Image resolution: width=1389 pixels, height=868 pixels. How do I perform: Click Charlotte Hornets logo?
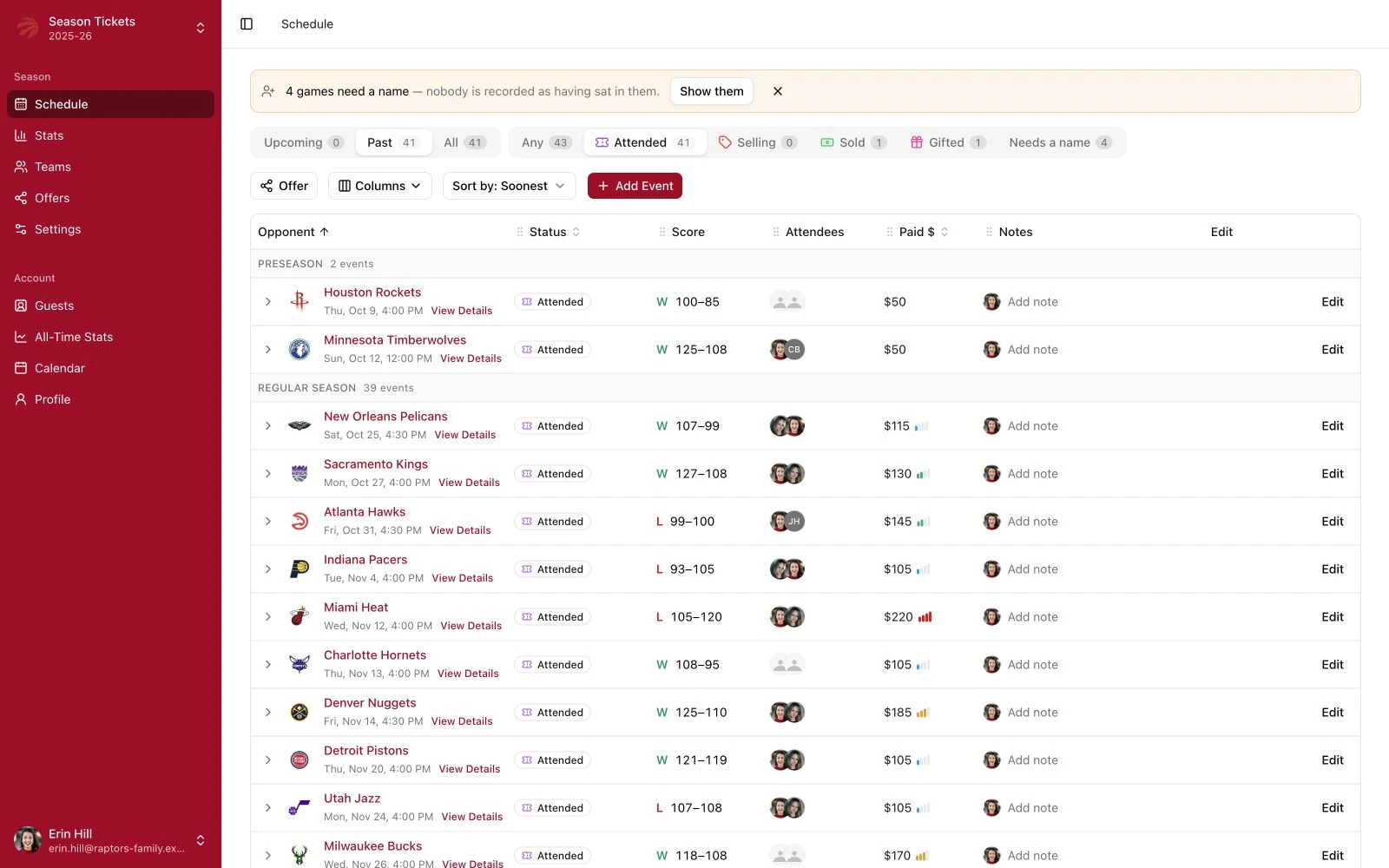[x=300, y=664]
